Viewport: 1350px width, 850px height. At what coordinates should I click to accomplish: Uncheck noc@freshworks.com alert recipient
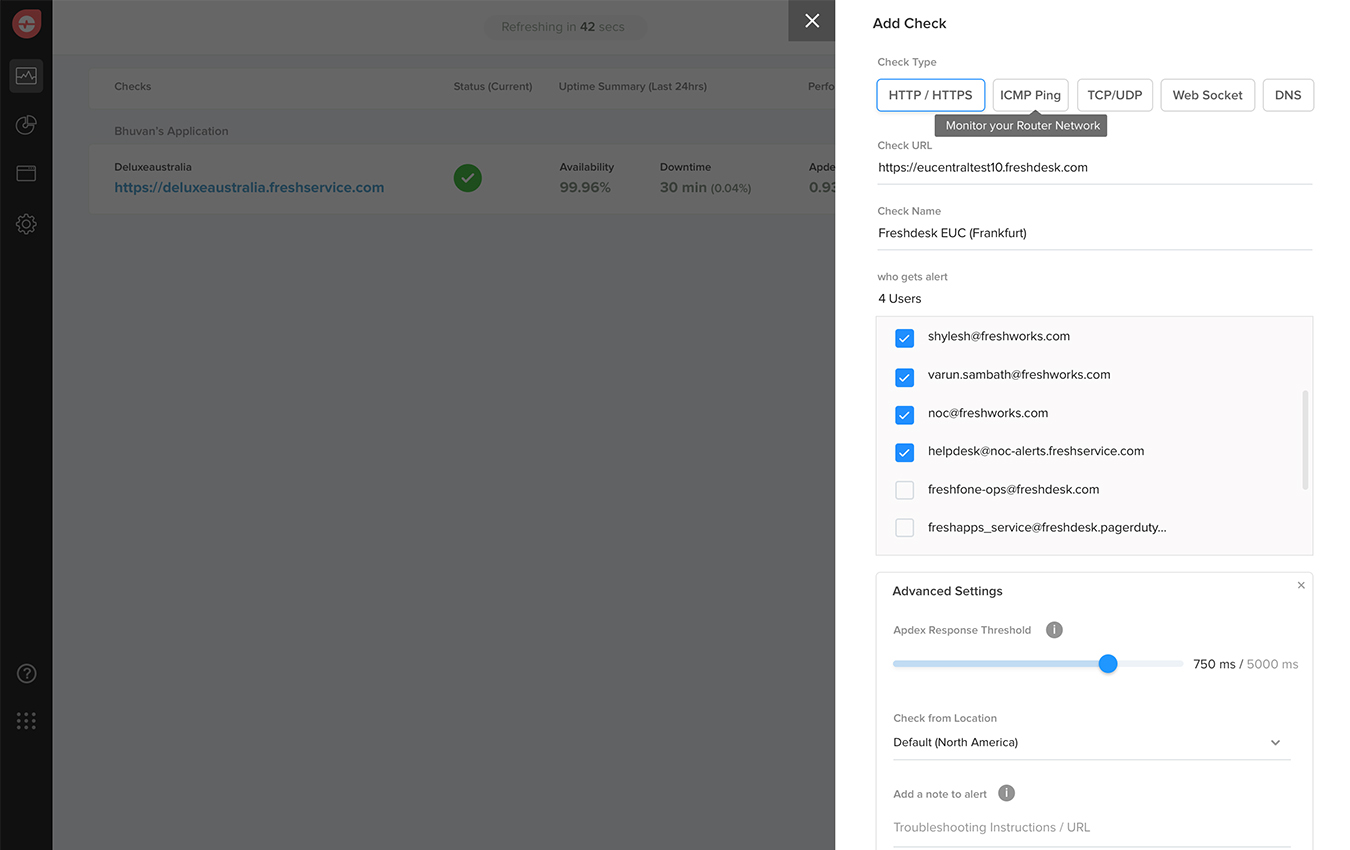[904, 414]
